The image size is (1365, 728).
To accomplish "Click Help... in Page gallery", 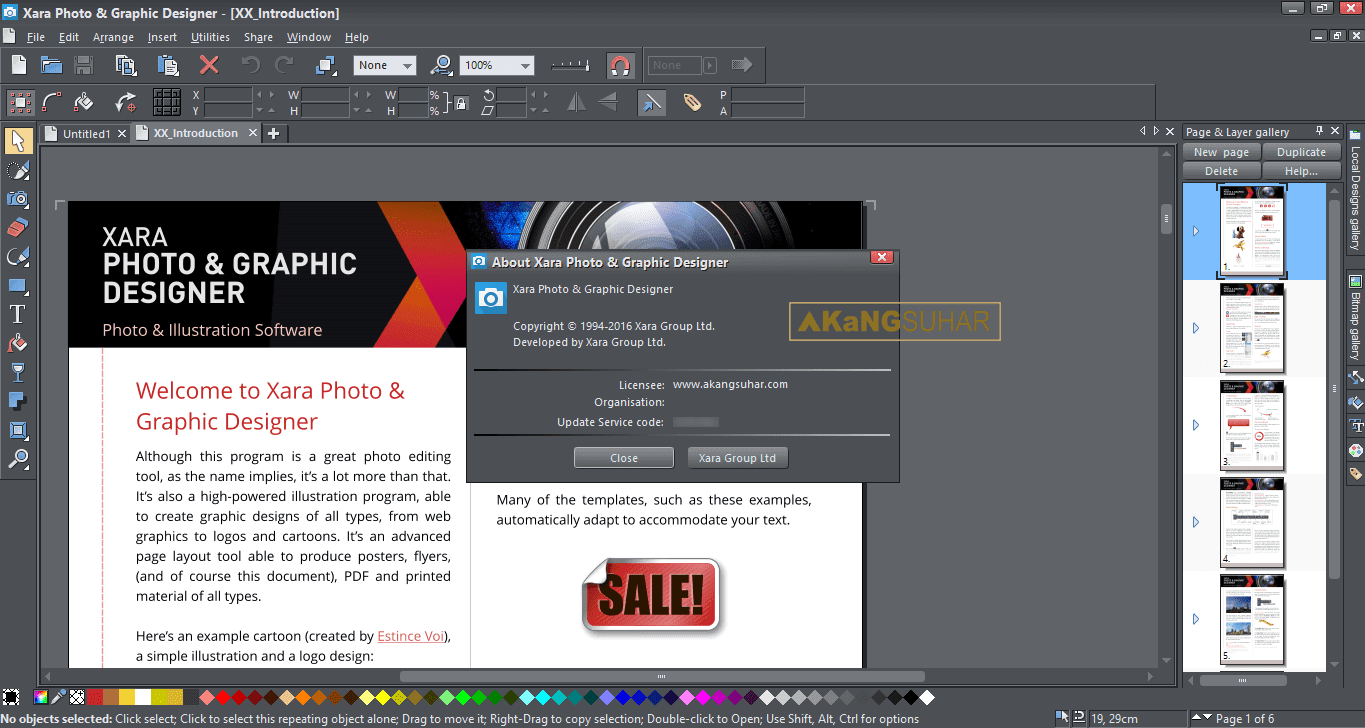I will 1301,171.
